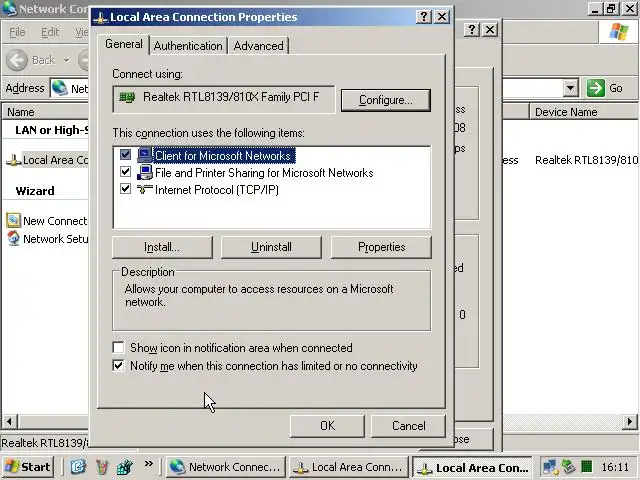Click the Realtek RTL8139/810 device name cell

587,160
